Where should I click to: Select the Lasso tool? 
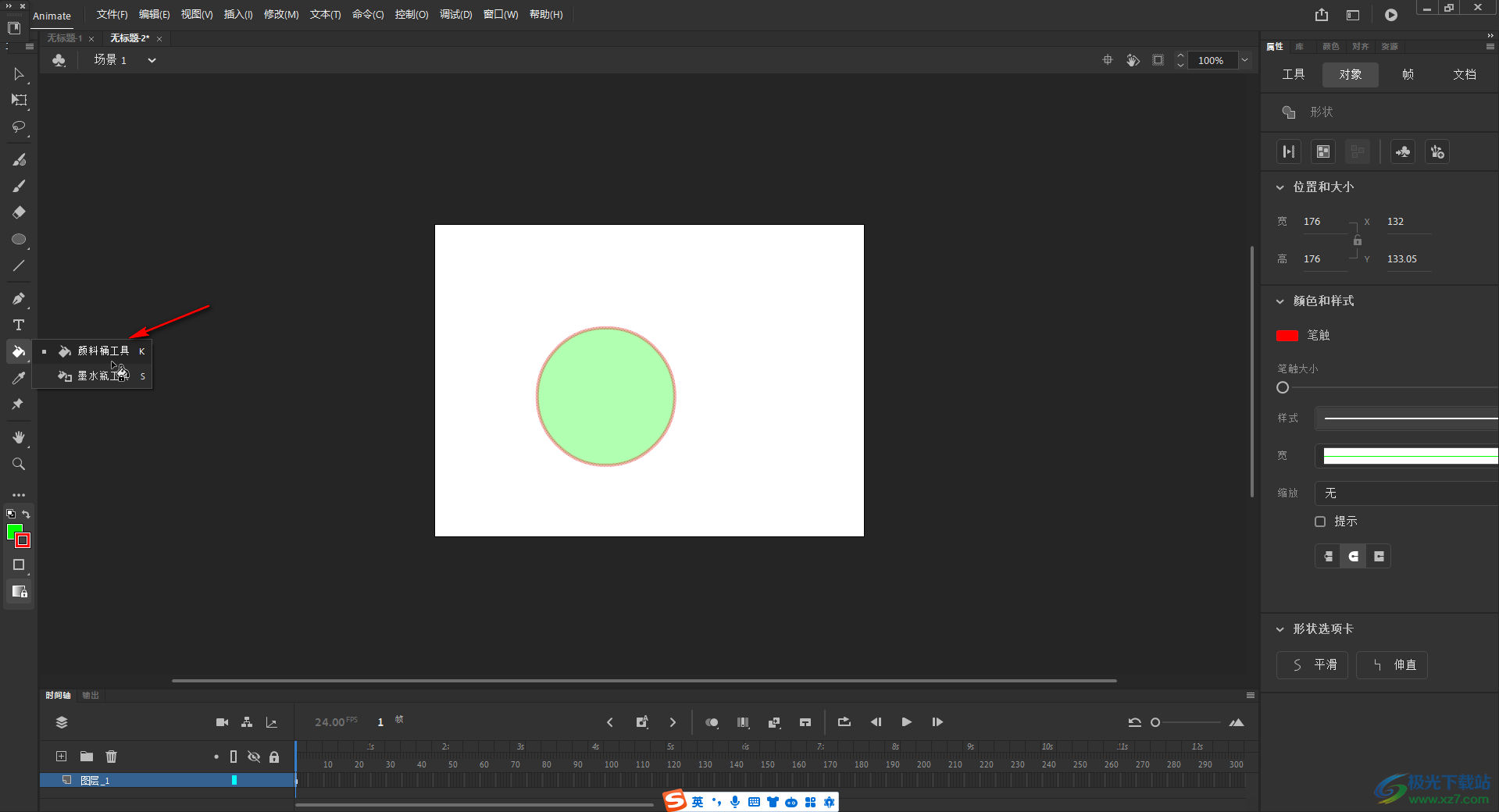(19, 126)
